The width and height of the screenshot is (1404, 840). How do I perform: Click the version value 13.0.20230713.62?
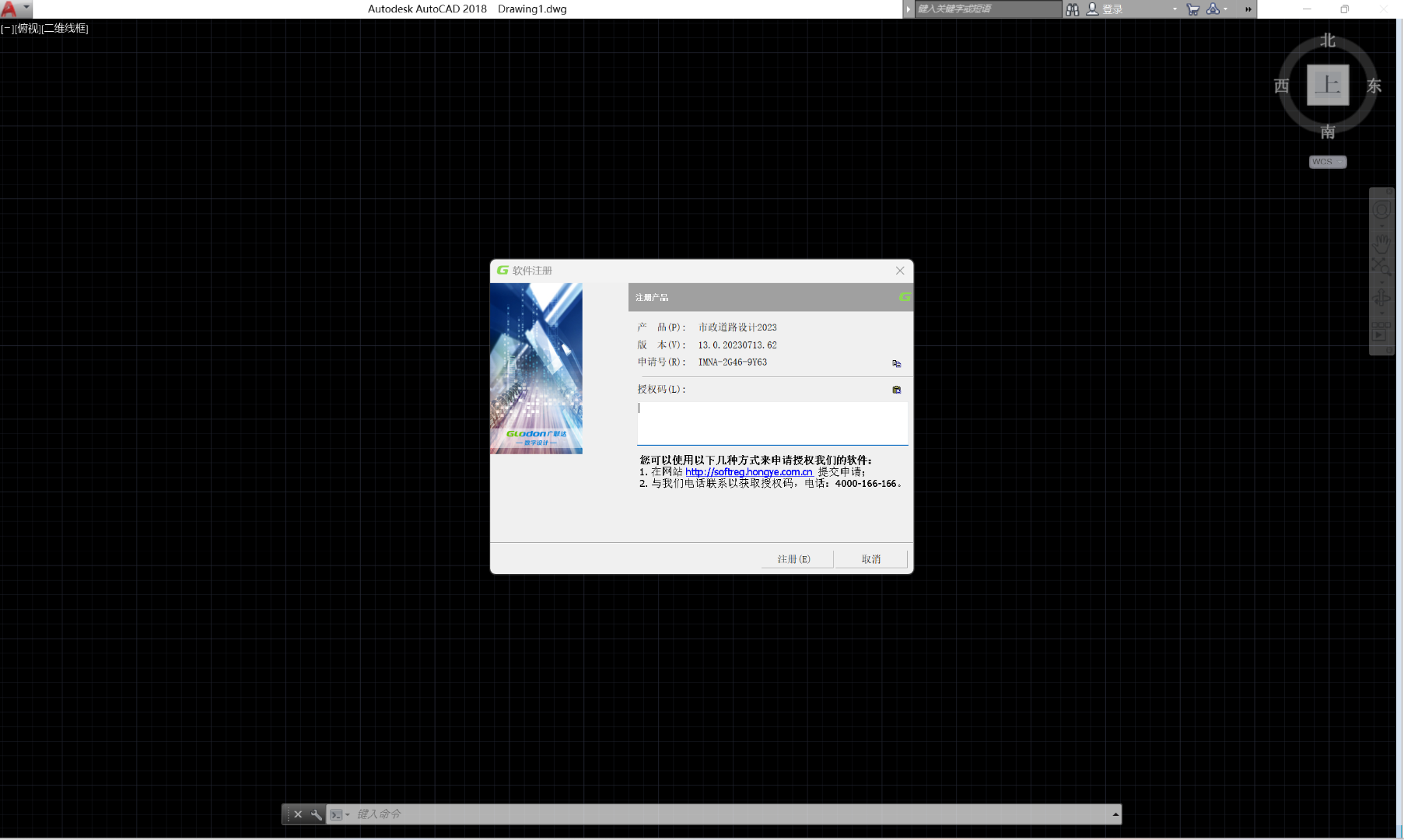[x=737, y=345]
